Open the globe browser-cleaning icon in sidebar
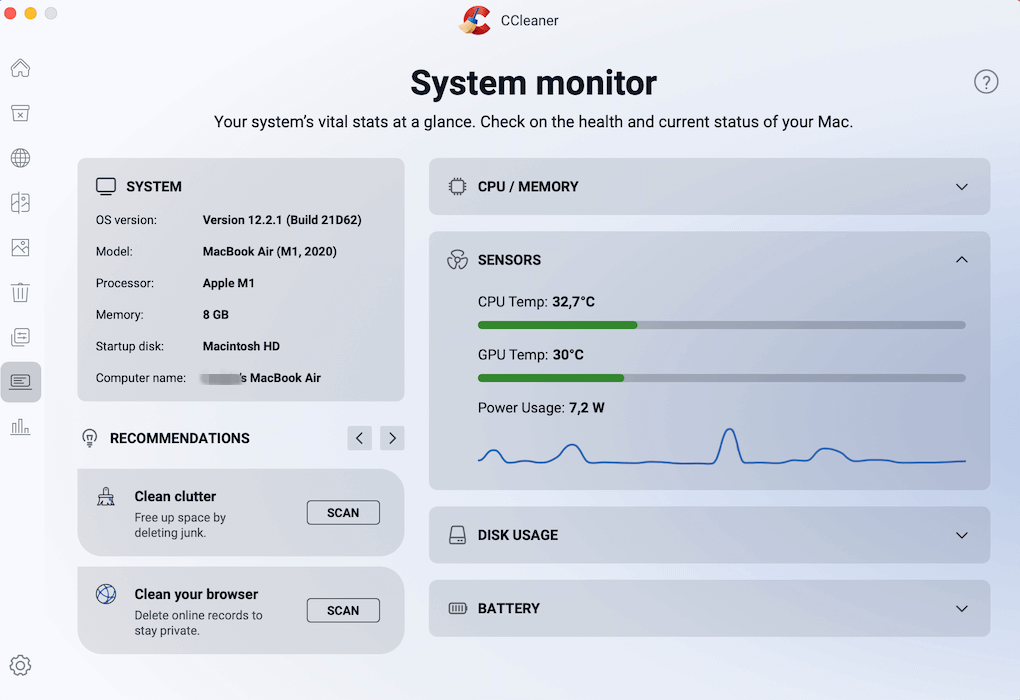1020x700 pixels. point(20,157)
